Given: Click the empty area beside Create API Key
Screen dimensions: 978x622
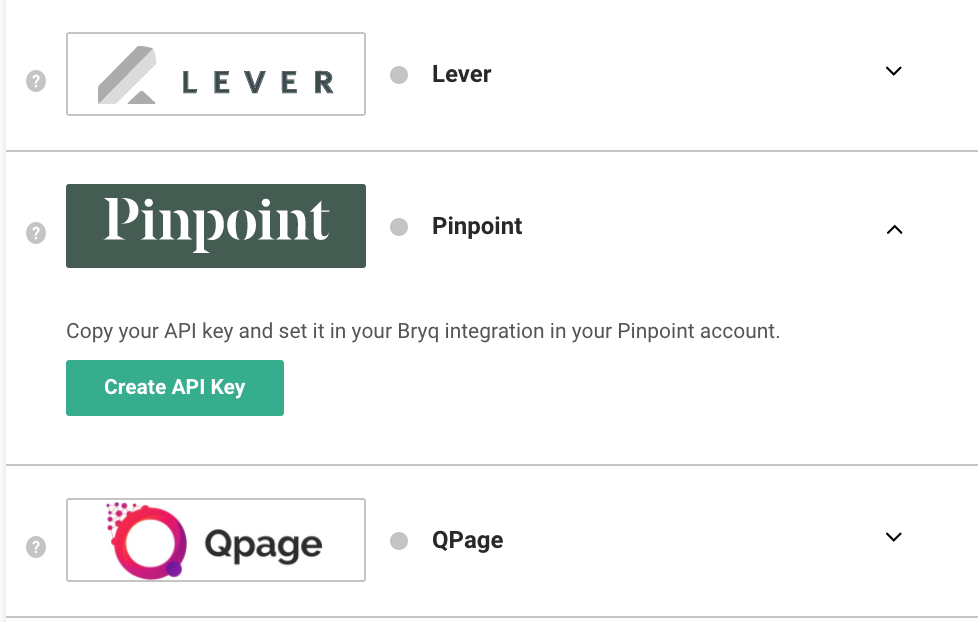Looking at the screenshot, I should pyautogui.click(x=600, y=388).
